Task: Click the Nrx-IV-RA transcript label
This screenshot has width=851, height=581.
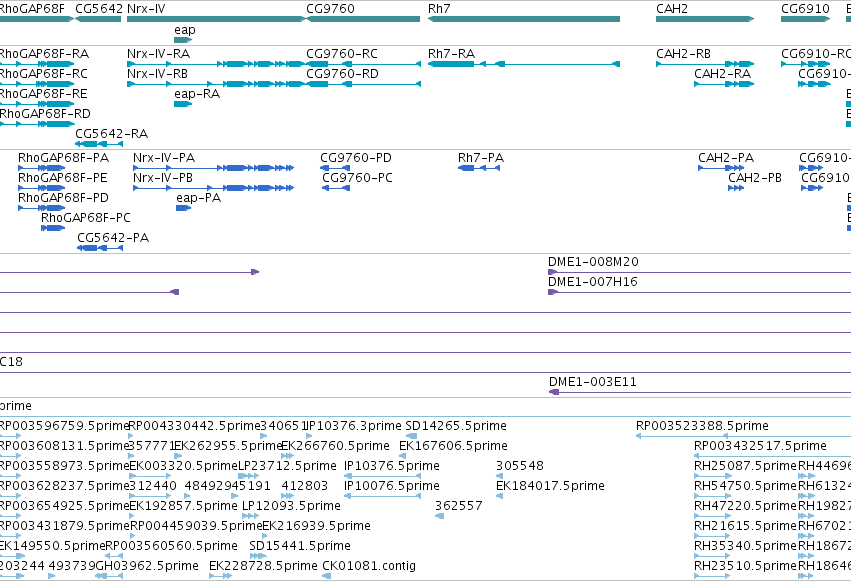Action: 158,54
